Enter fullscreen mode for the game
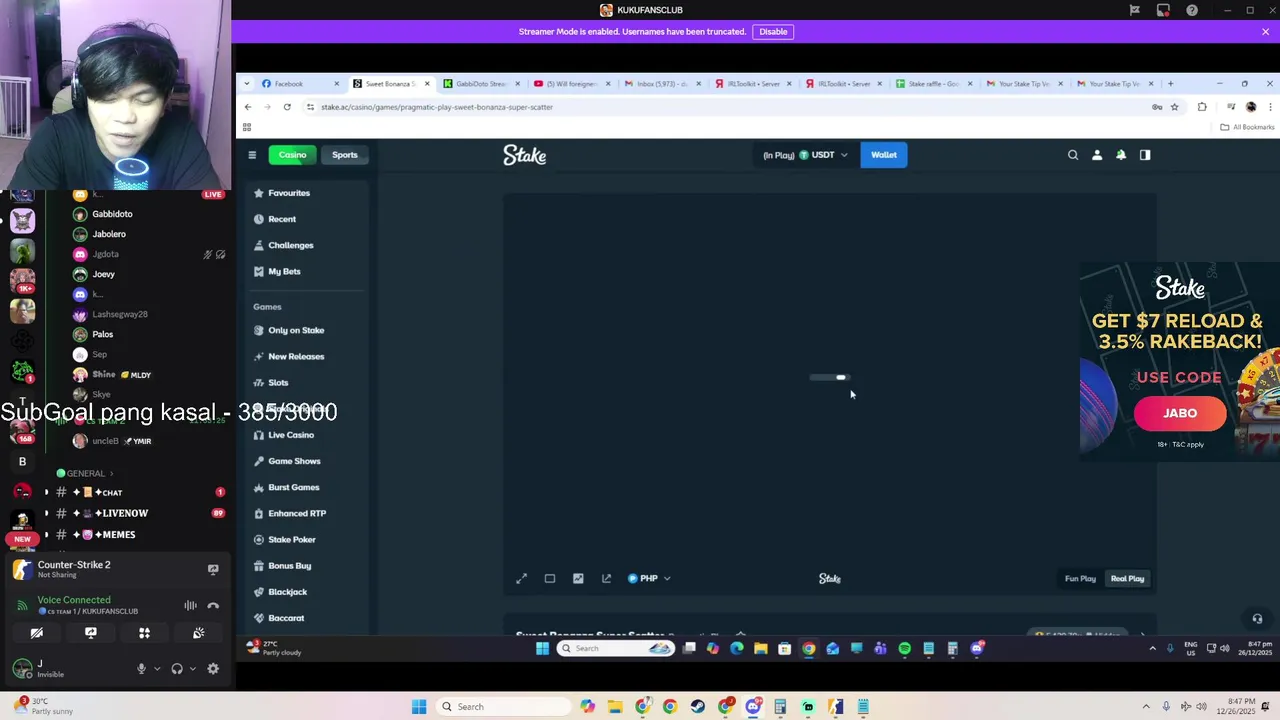The image size is (1280, 720). click(521, 578)
